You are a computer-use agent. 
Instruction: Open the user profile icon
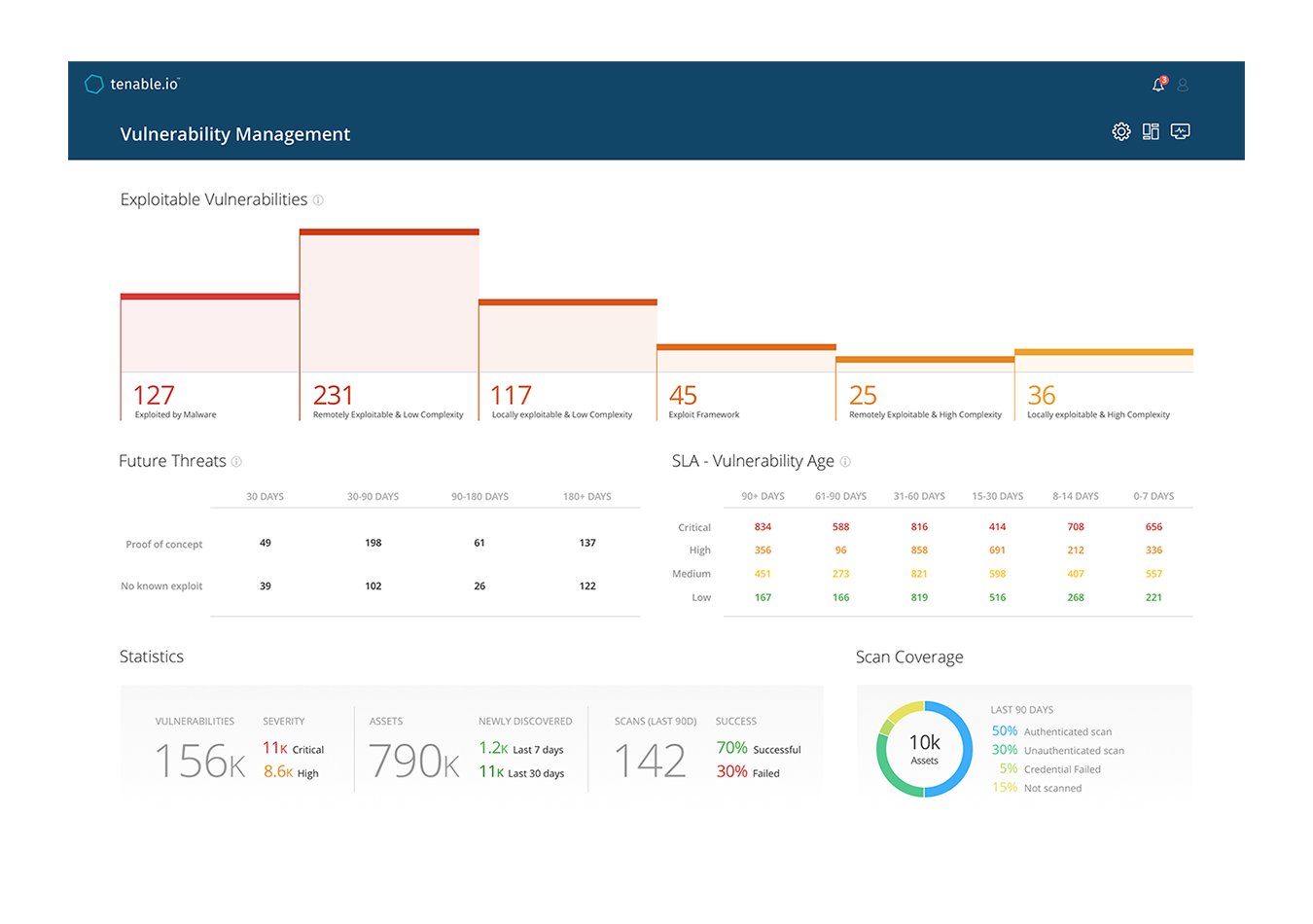(1183, 86)
